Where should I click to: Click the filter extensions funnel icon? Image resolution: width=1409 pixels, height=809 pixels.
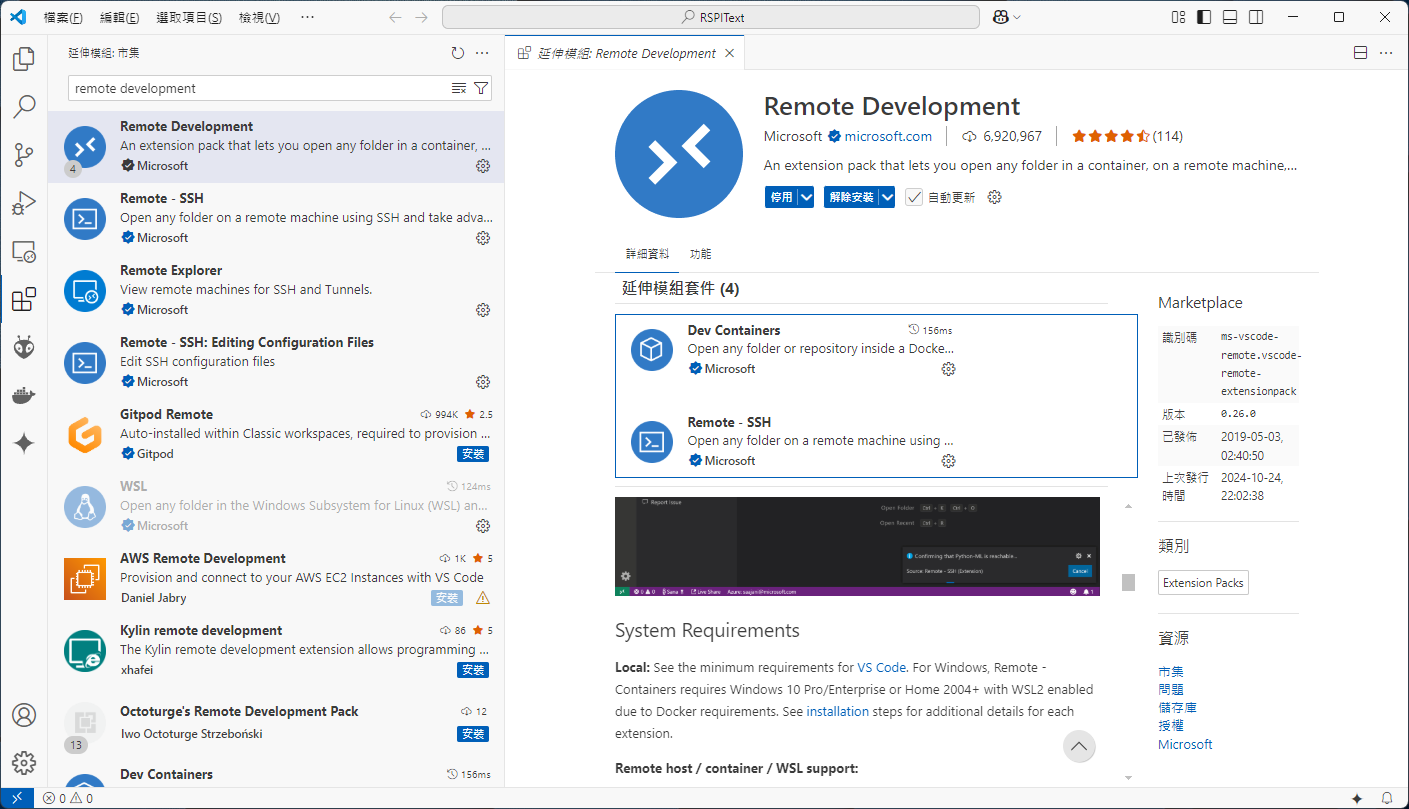coord(481,88)
